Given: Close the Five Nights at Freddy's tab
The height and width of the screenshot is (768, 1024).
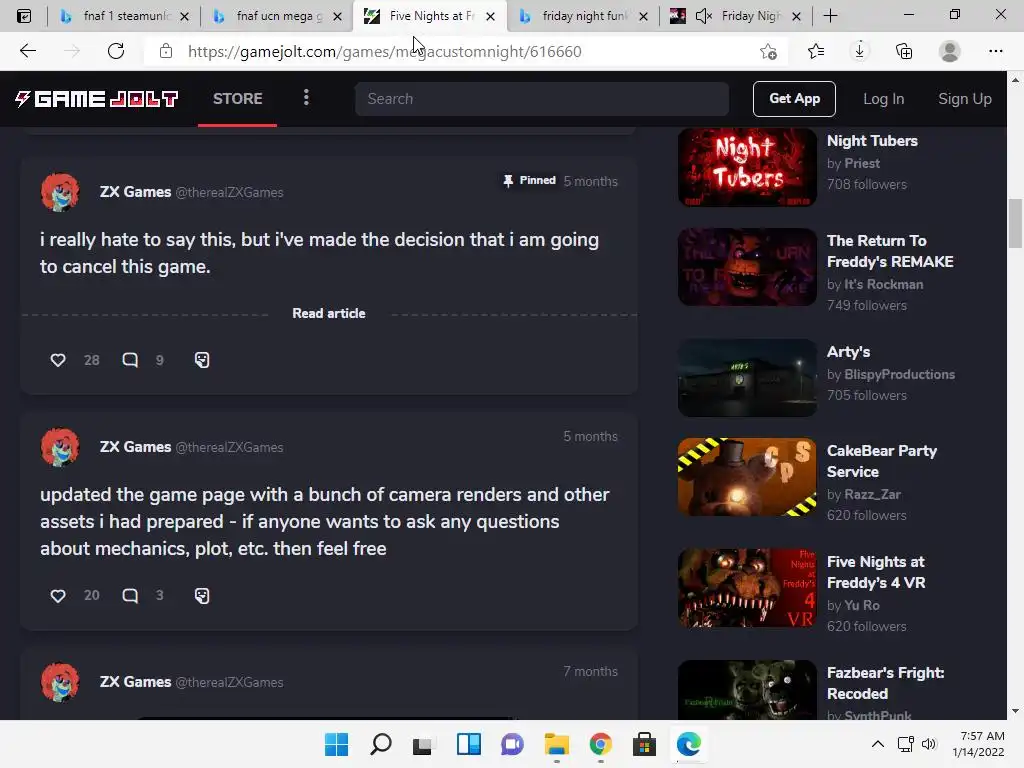Looking at the screenshot, I should 490,16.
